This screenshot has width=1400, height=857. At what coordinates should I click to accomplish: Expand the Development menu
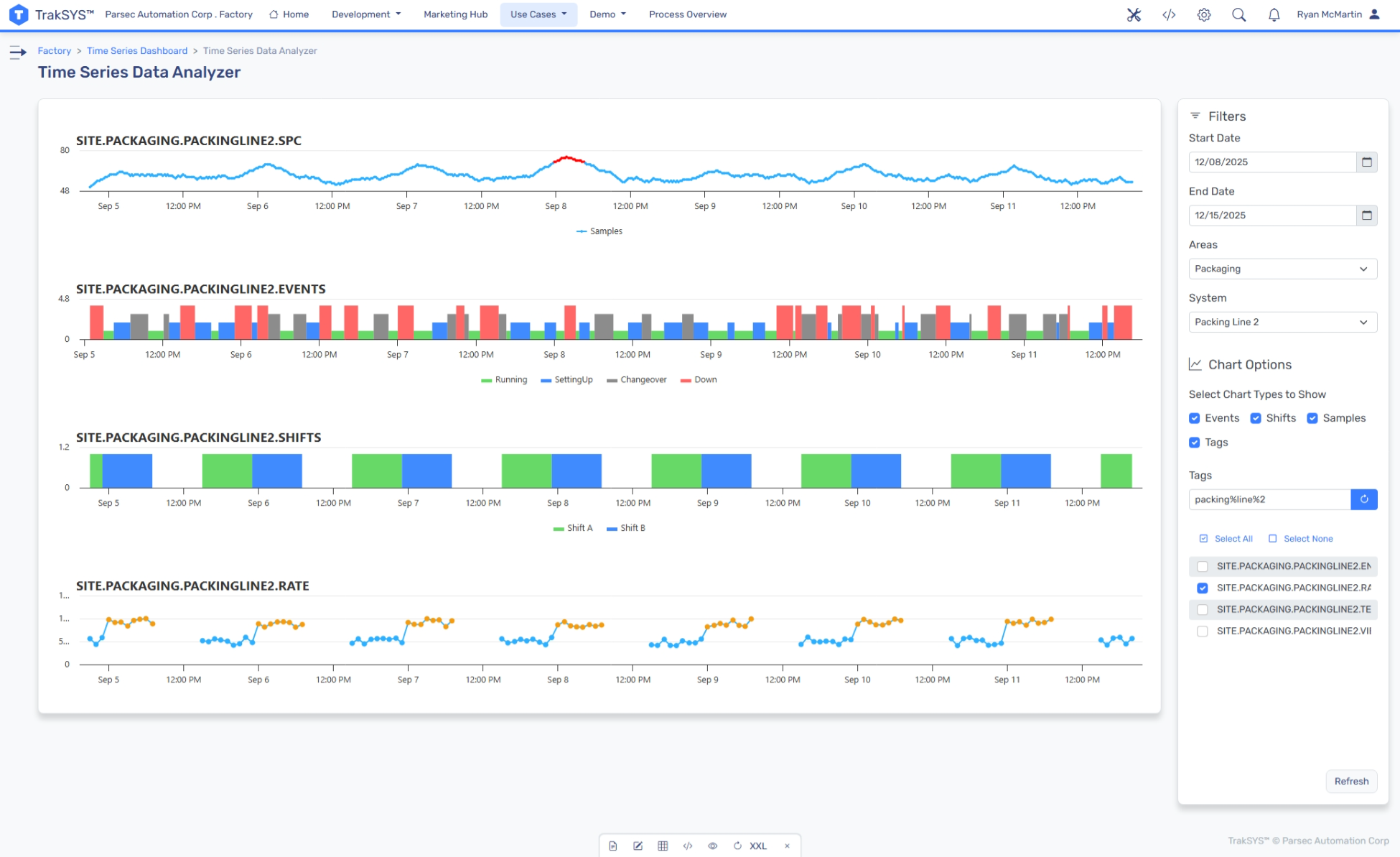pyautogui.click(x=366, y=14)
